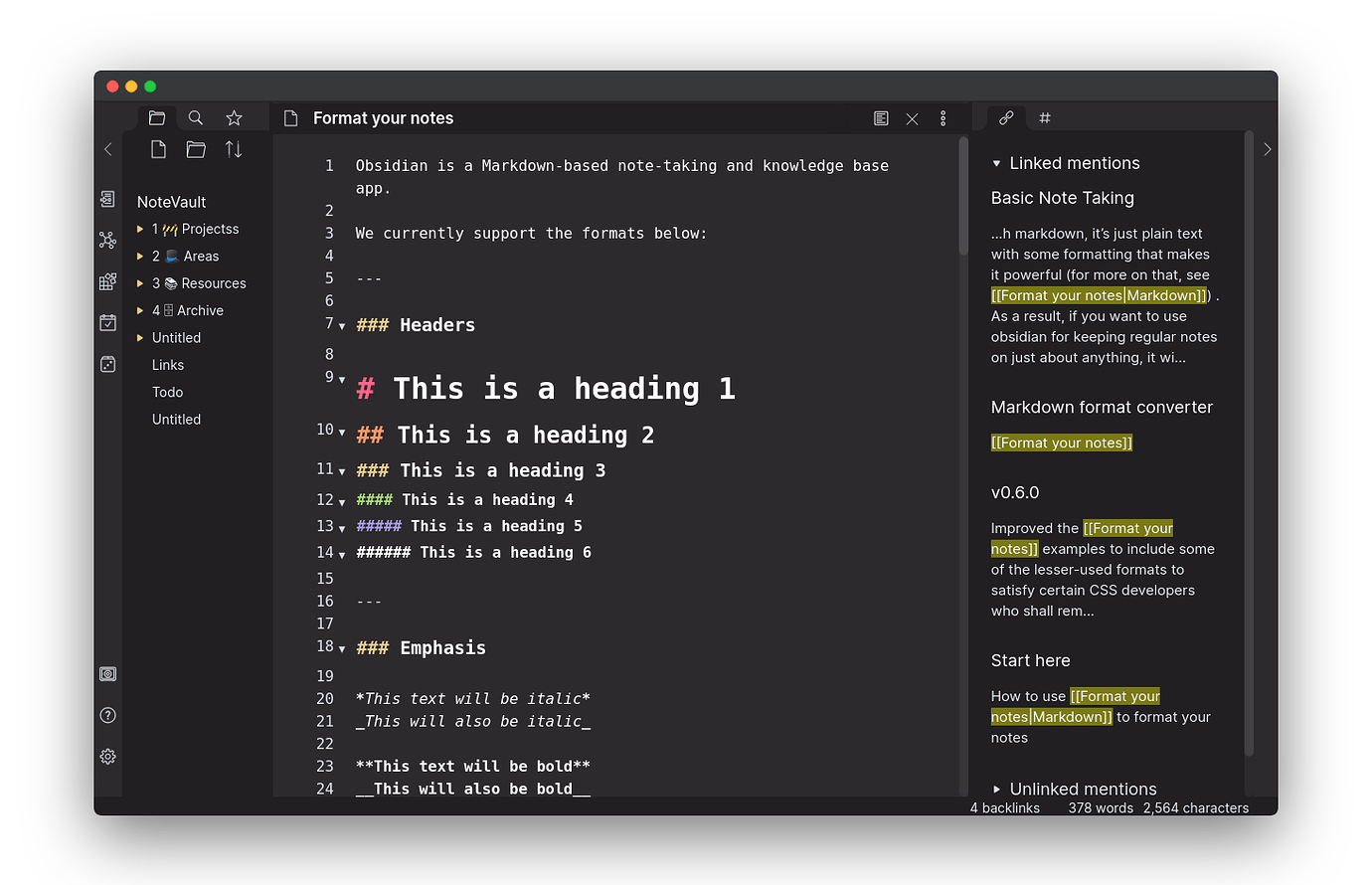The width and height of the screenshot is (1372, 885).
Task: Open the Format your notes wikilink
Action: coord(1061,442)
